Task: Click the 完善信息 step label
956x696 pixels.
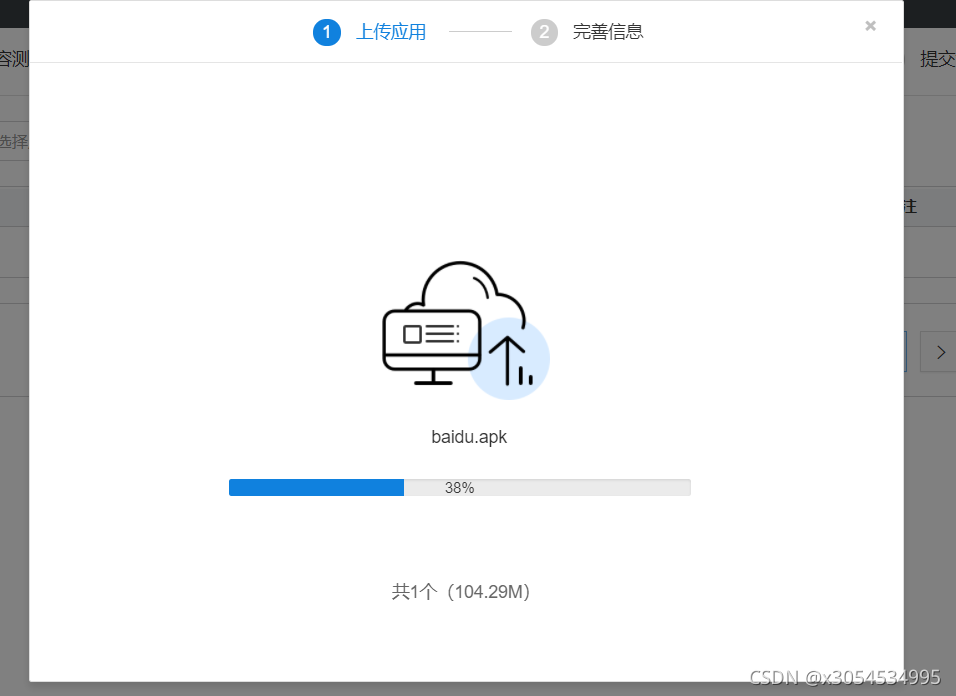Action: tap(608, 32)
